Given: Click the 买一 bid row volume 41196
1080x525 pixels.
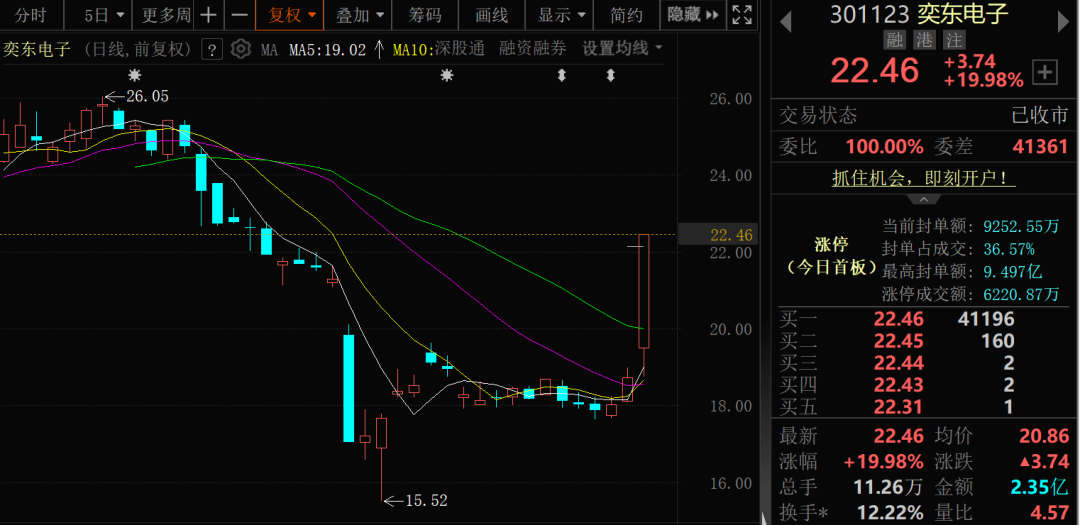Looking at the screenshot, I should pos(986,319).
